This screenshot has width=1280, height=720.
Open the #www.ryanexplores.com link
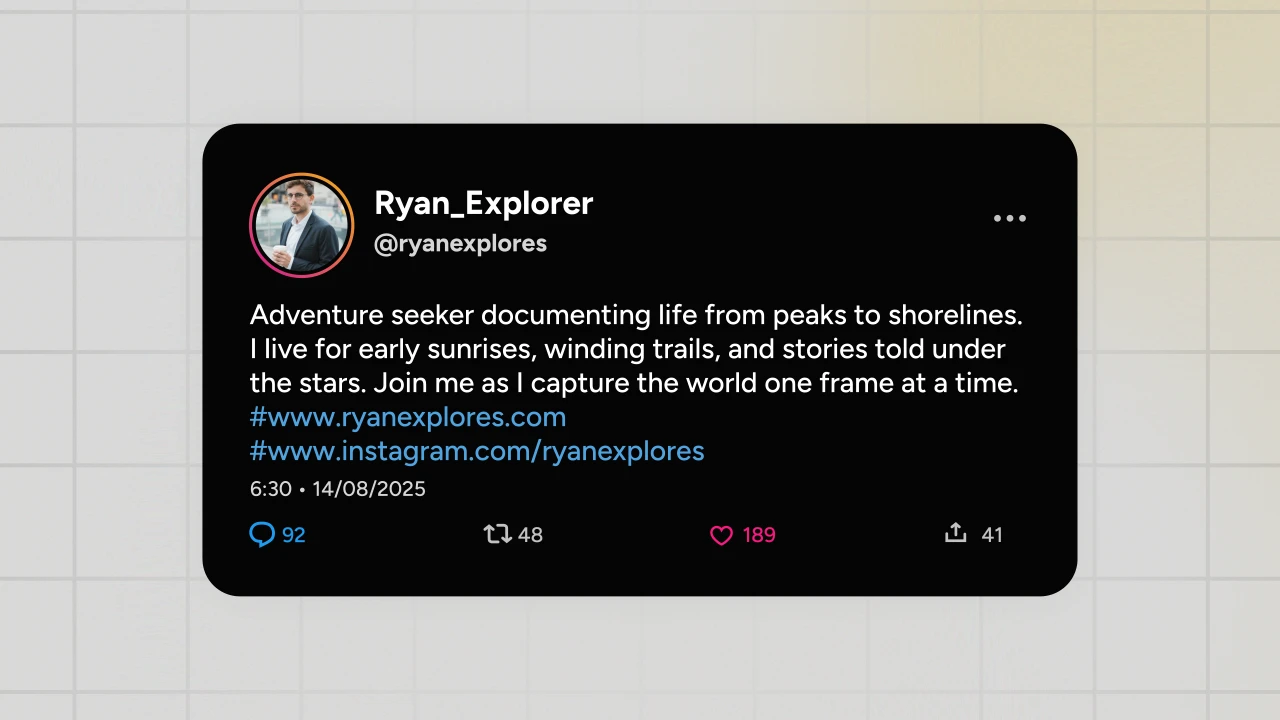point(408,417)
